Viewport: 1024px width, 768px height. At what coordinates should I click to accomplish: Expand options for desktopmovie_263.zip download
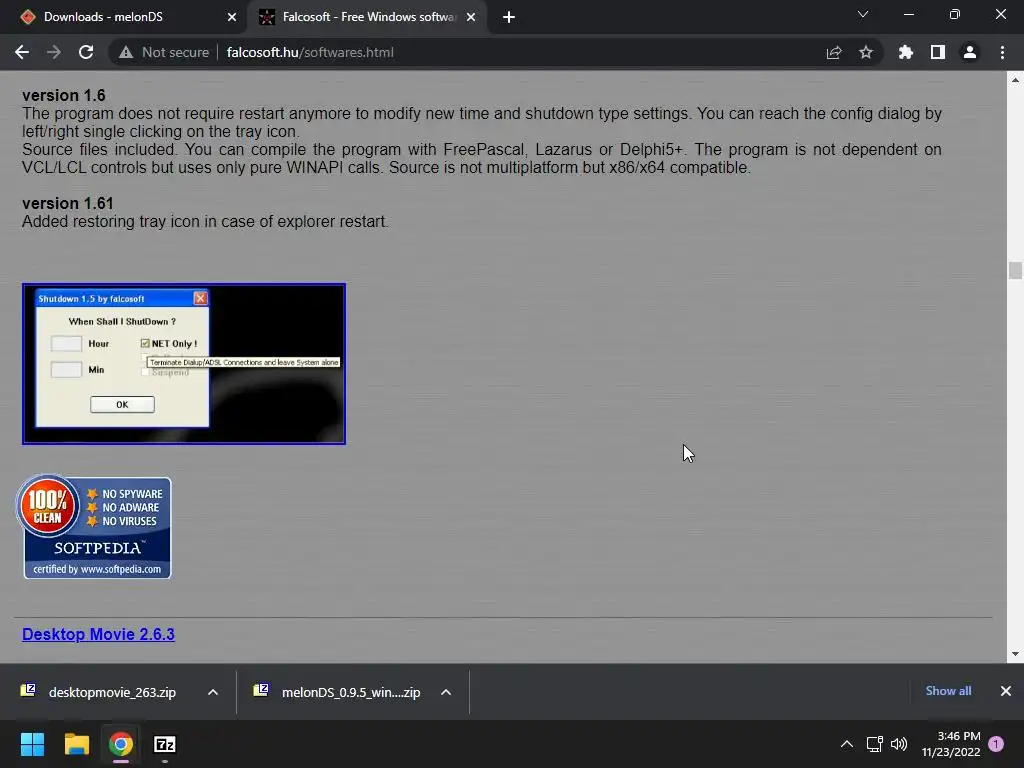pos(213,692)
